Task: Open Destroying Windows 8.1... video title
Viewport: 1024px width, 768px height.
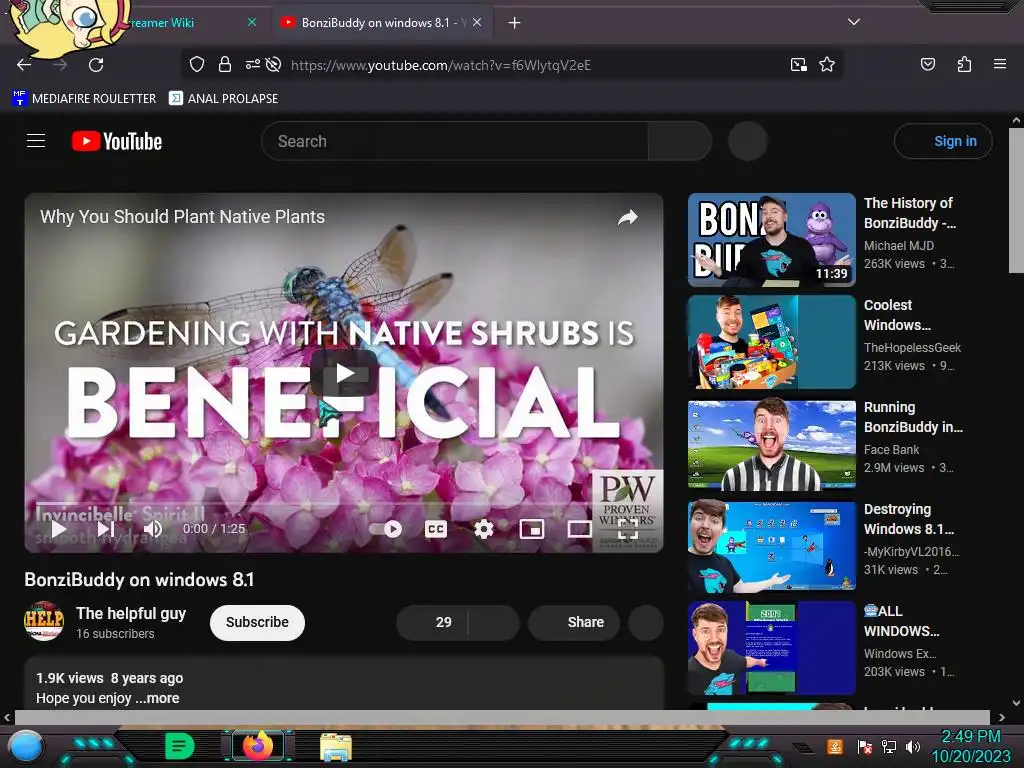Action: [908, 519]
